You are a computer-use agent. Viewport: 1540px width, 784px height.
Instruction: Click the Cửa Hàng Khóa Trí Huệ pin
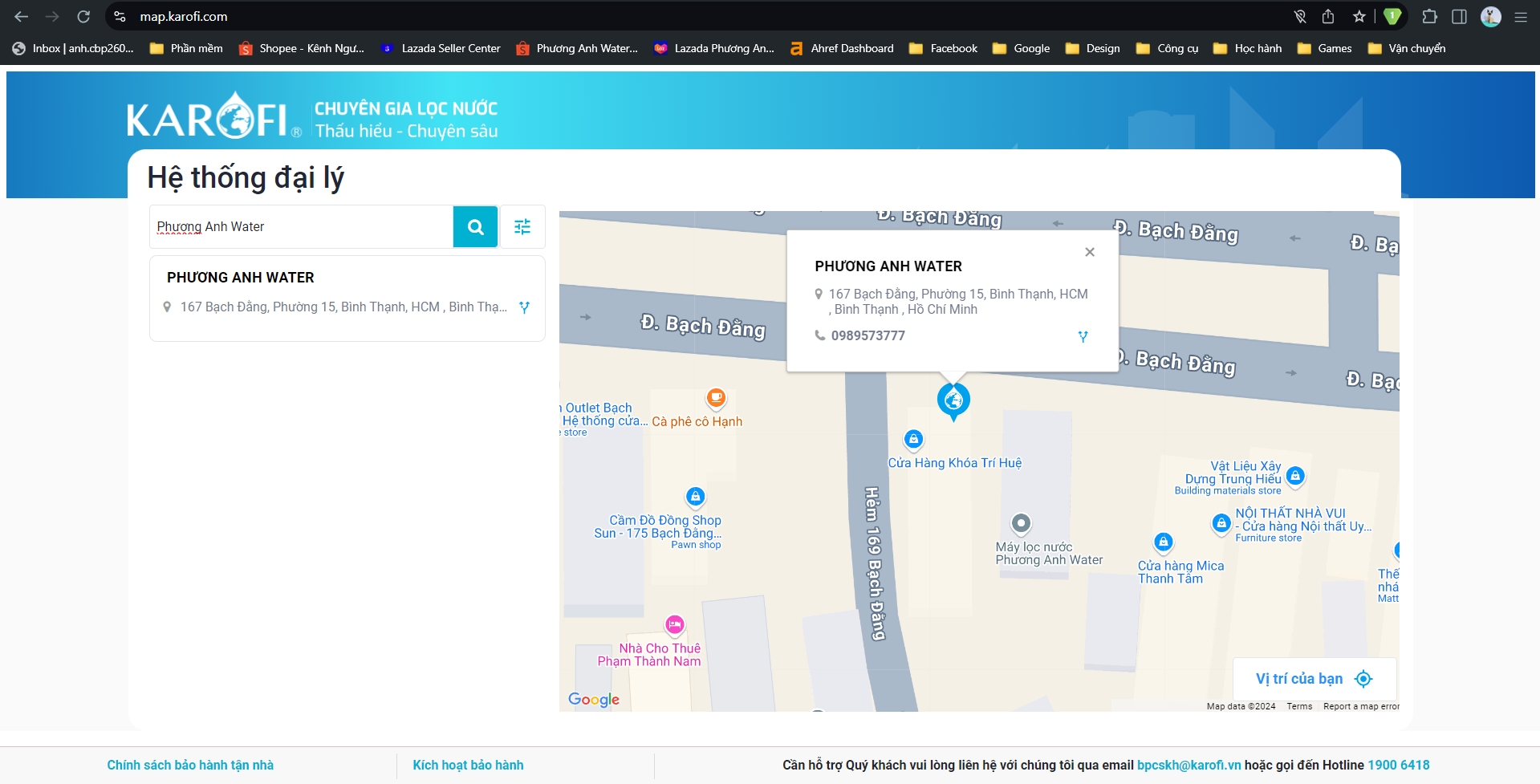pos(913,440)
